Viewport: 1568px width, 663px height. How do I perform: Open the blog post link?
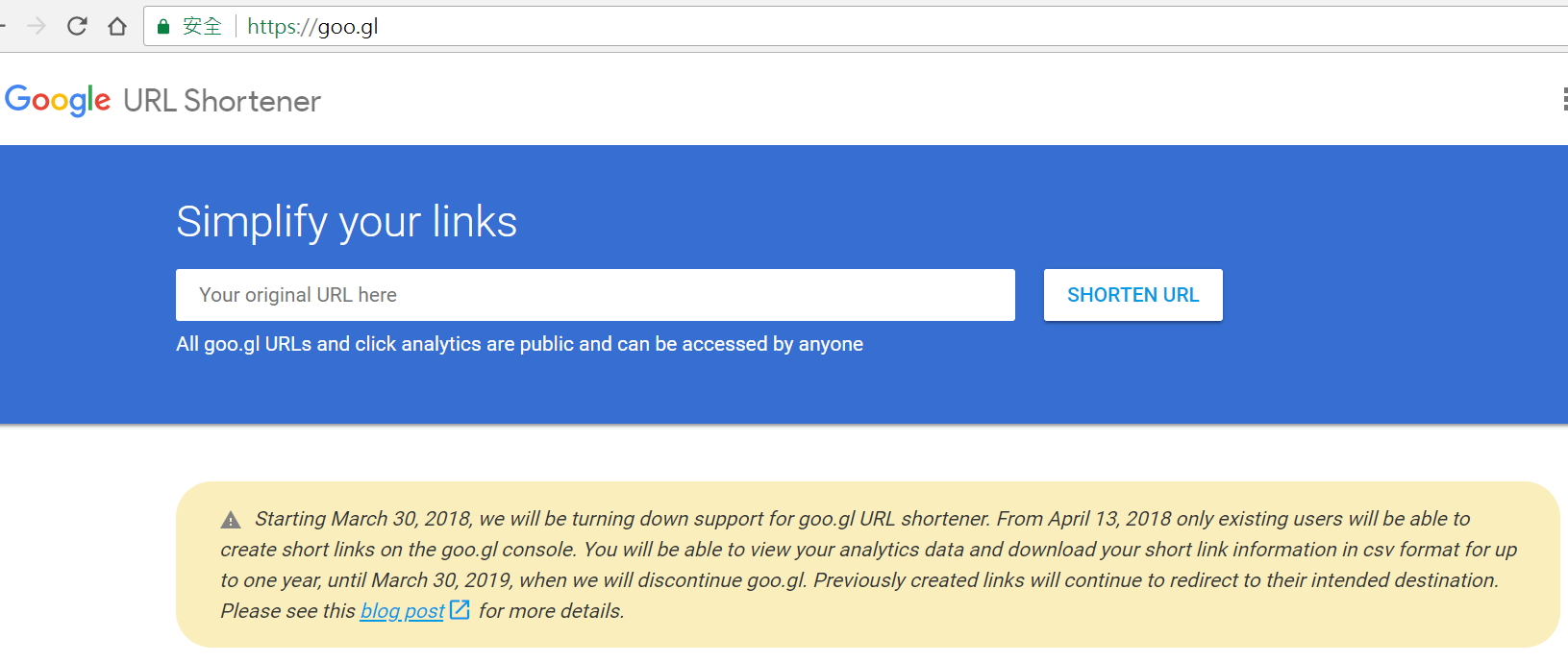402,611
